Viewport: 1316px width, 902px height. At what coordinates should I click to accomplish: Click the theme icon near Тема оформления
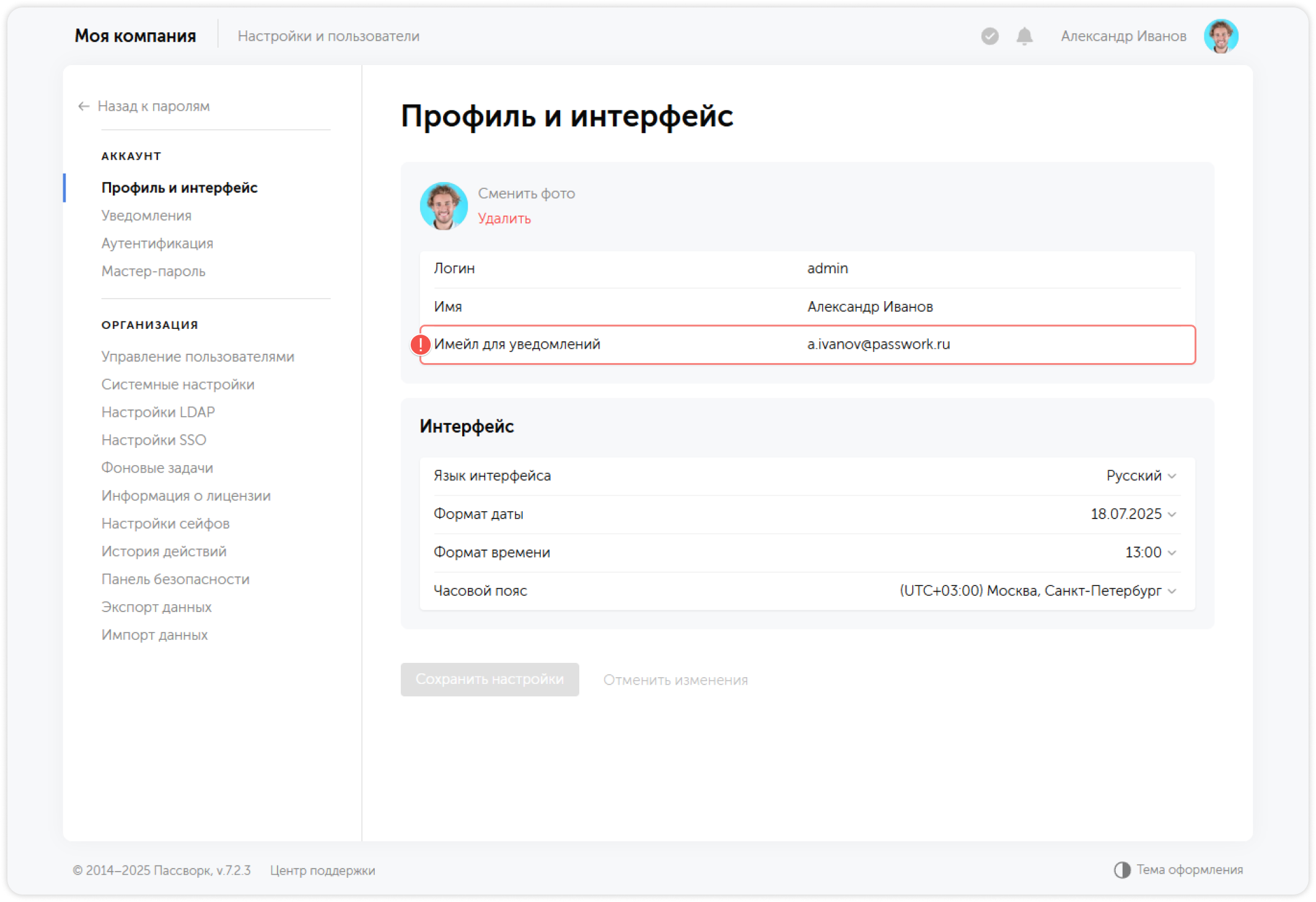point(1123,869)
